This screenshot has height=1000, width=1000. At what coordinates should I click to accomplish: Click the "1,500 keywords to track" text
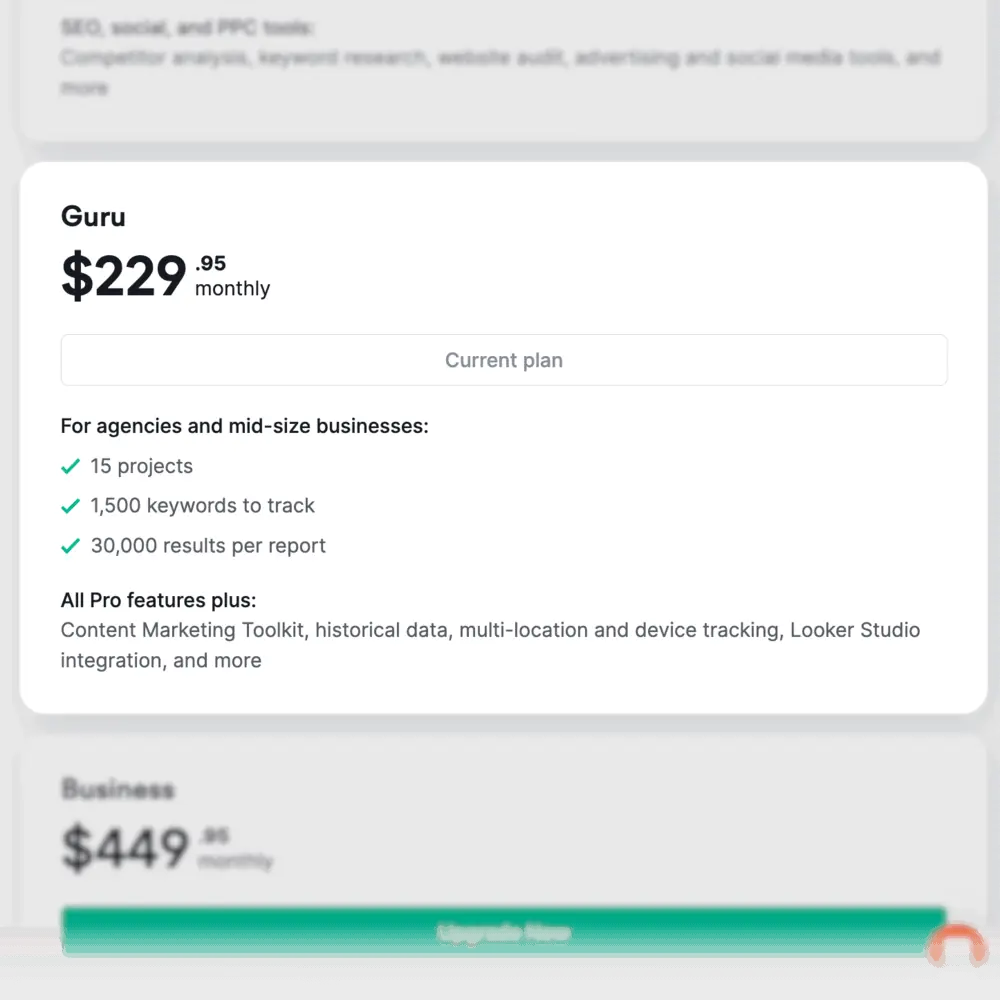[202, 506]
